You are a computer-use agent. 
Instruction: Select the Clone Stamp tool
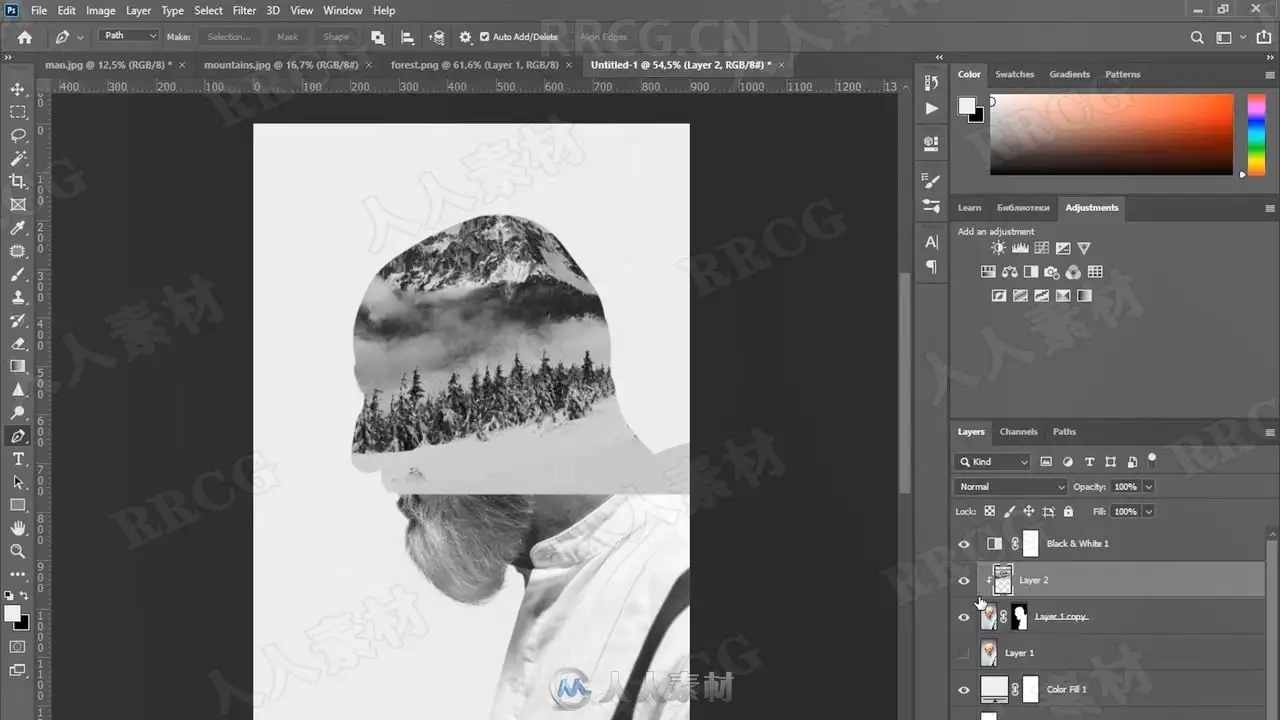click(x=18, y=297)
